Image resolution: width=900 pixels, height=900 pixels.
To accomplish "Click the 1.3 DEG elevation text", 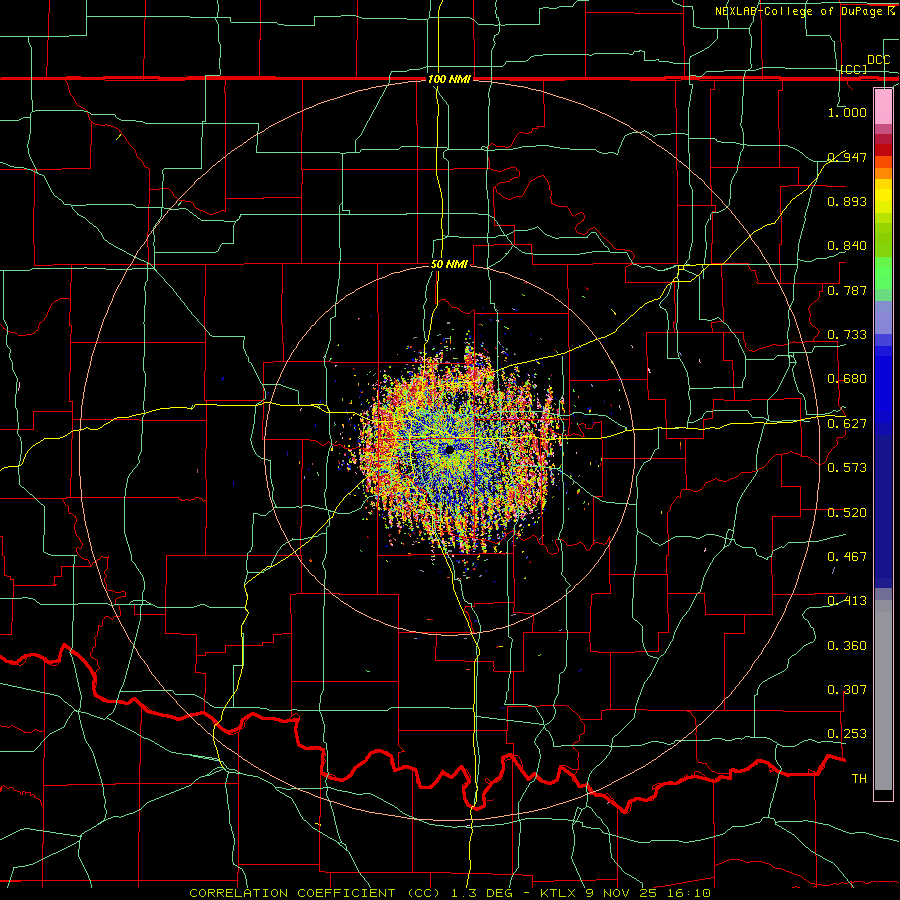I will (482, 893).
